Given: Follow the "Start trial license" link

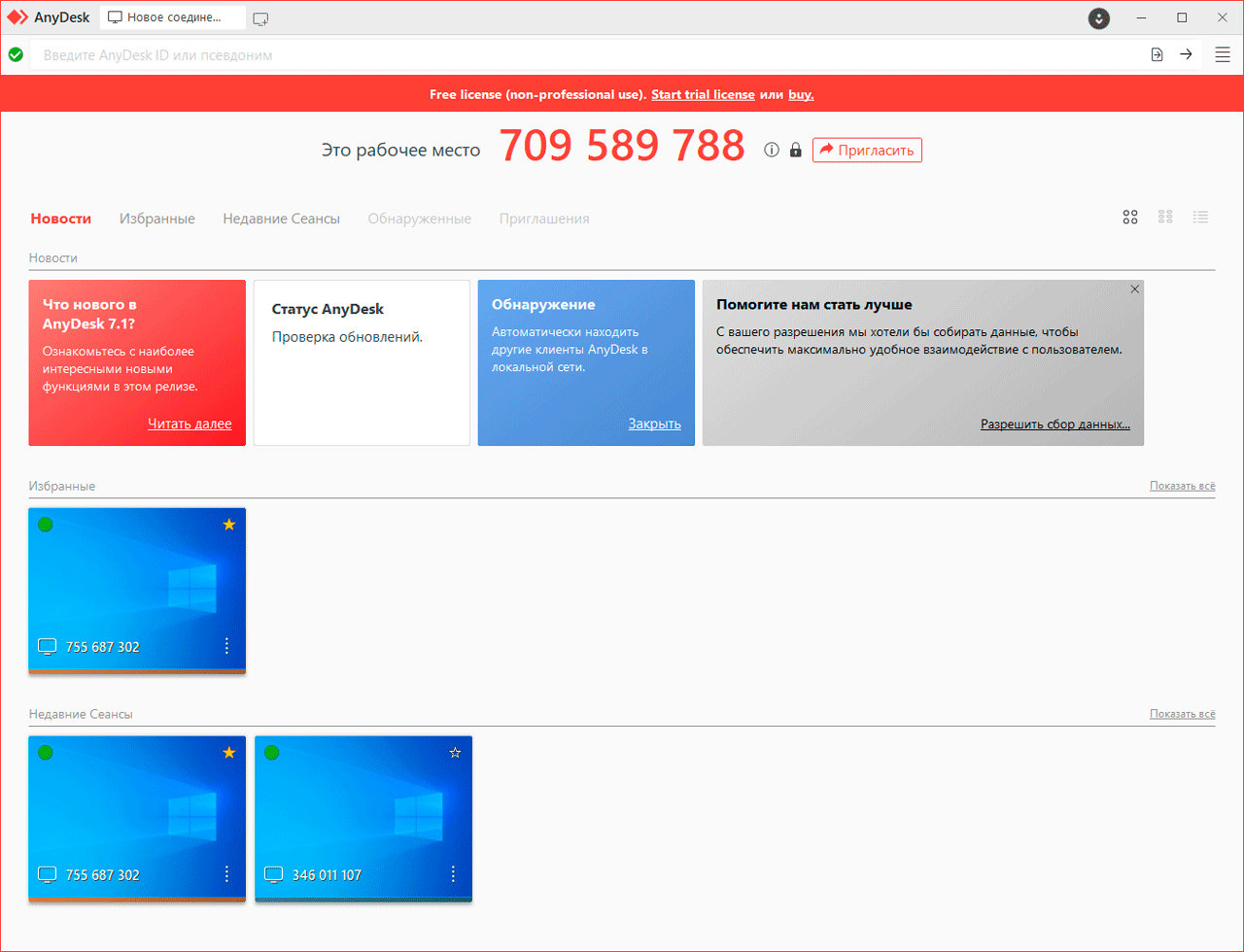Looking at the screenshot, I should click(x=703, y=94).
